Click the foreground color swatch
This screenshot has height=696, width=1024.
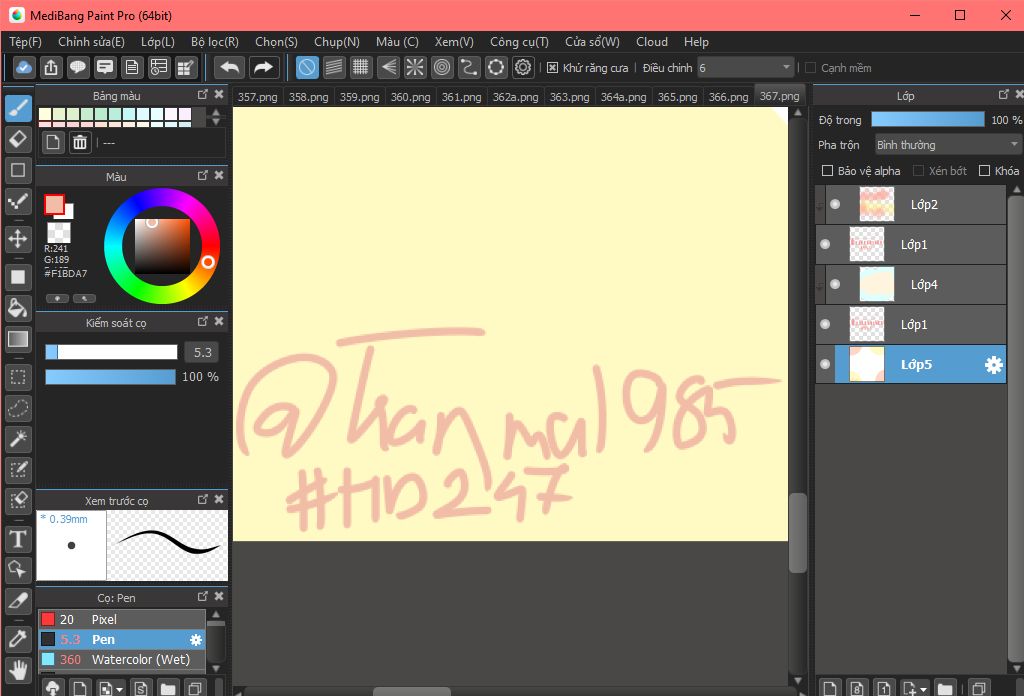click(x=54, y=204)
